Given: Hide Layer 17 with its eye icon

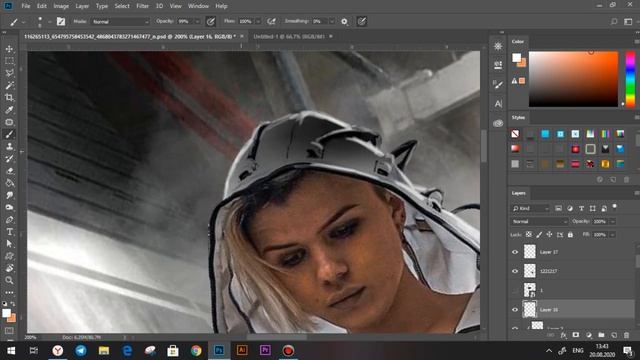Looking at the screenshot, I should [515, 252].
